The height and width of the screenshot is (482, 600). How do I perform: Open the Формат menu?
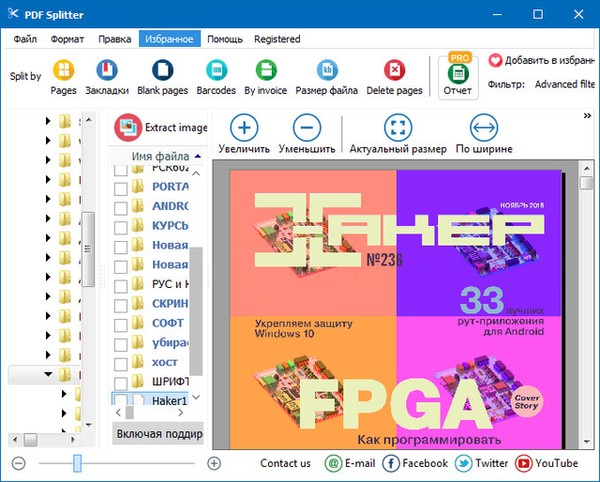[68, 39]
